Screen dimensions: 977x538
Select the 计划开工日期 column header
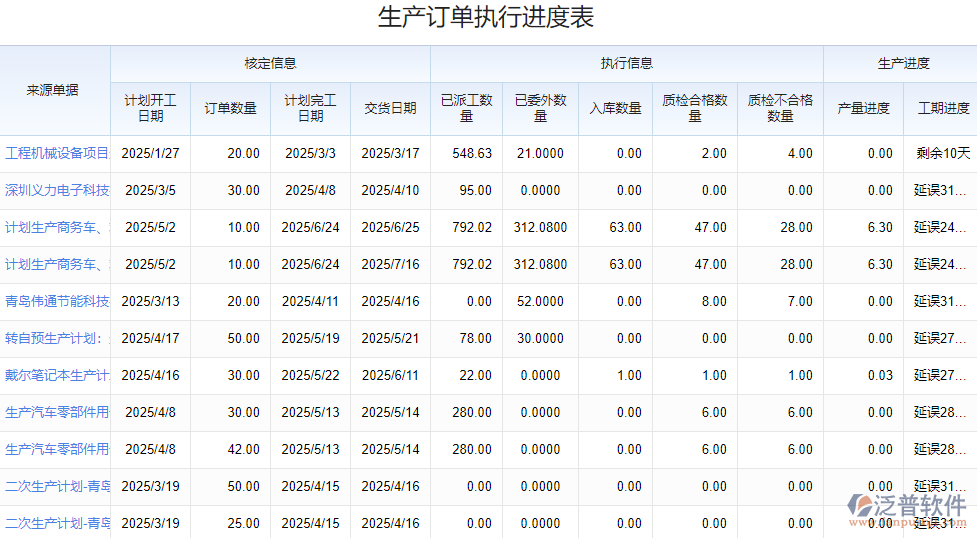tap(150, 108)
